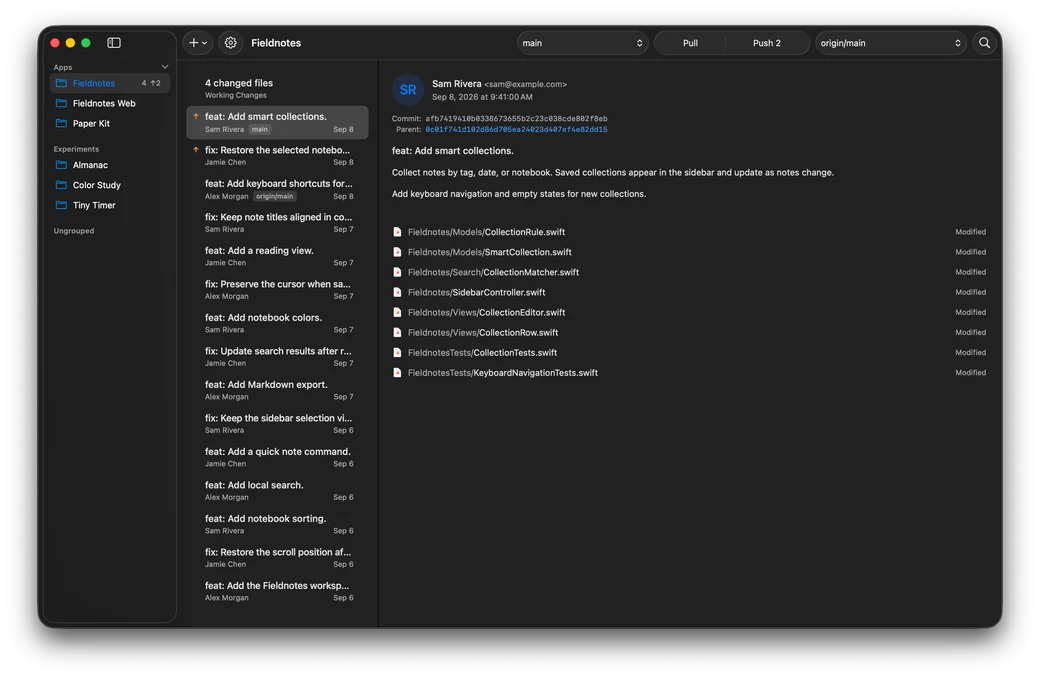This screenshot has height=678, width=1040.
Task: Select the Fieldnotes repository
Action: (110, 83)
